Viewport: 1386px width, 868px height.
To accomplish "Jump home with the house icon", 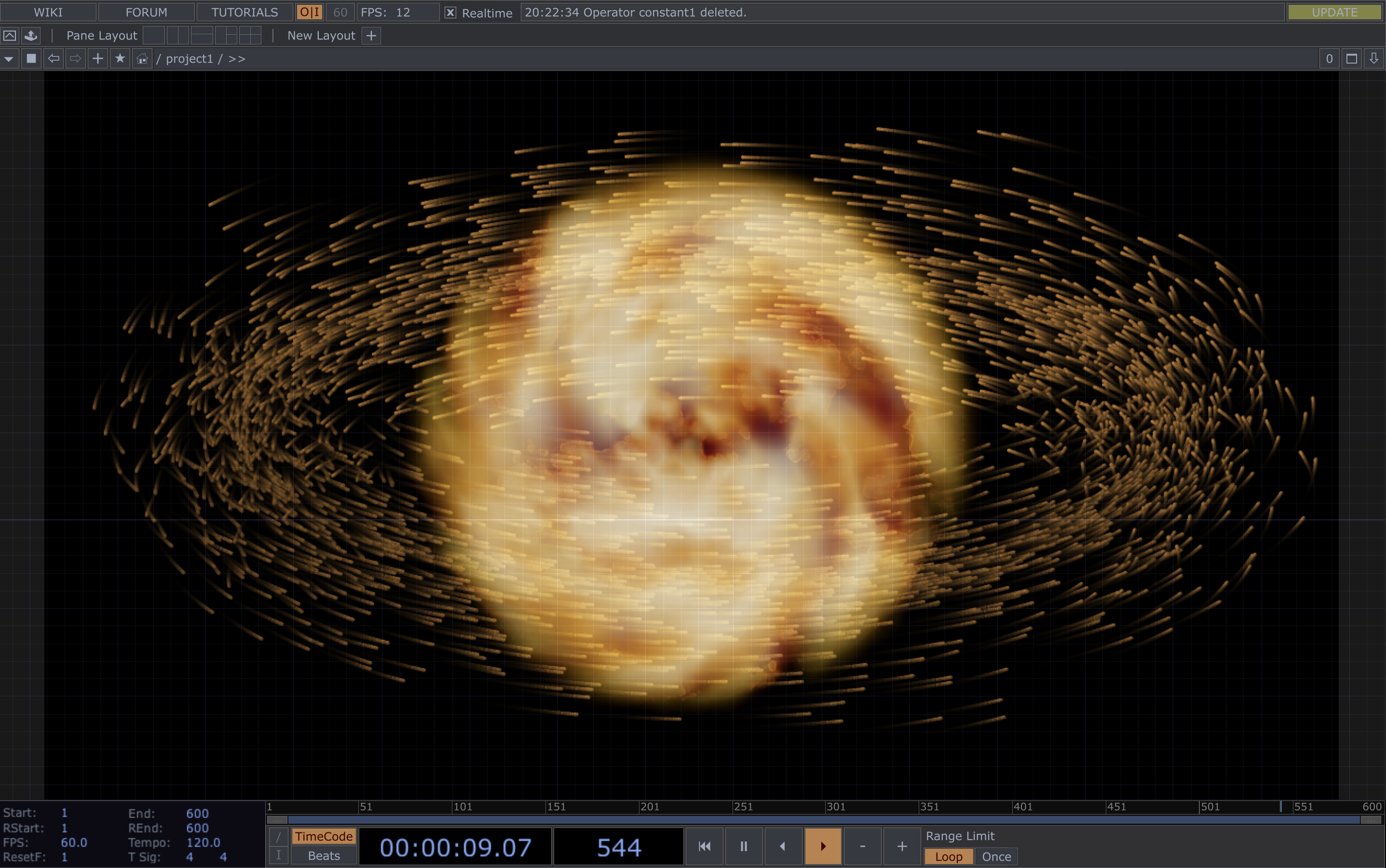I will click(x=142, y=58).
